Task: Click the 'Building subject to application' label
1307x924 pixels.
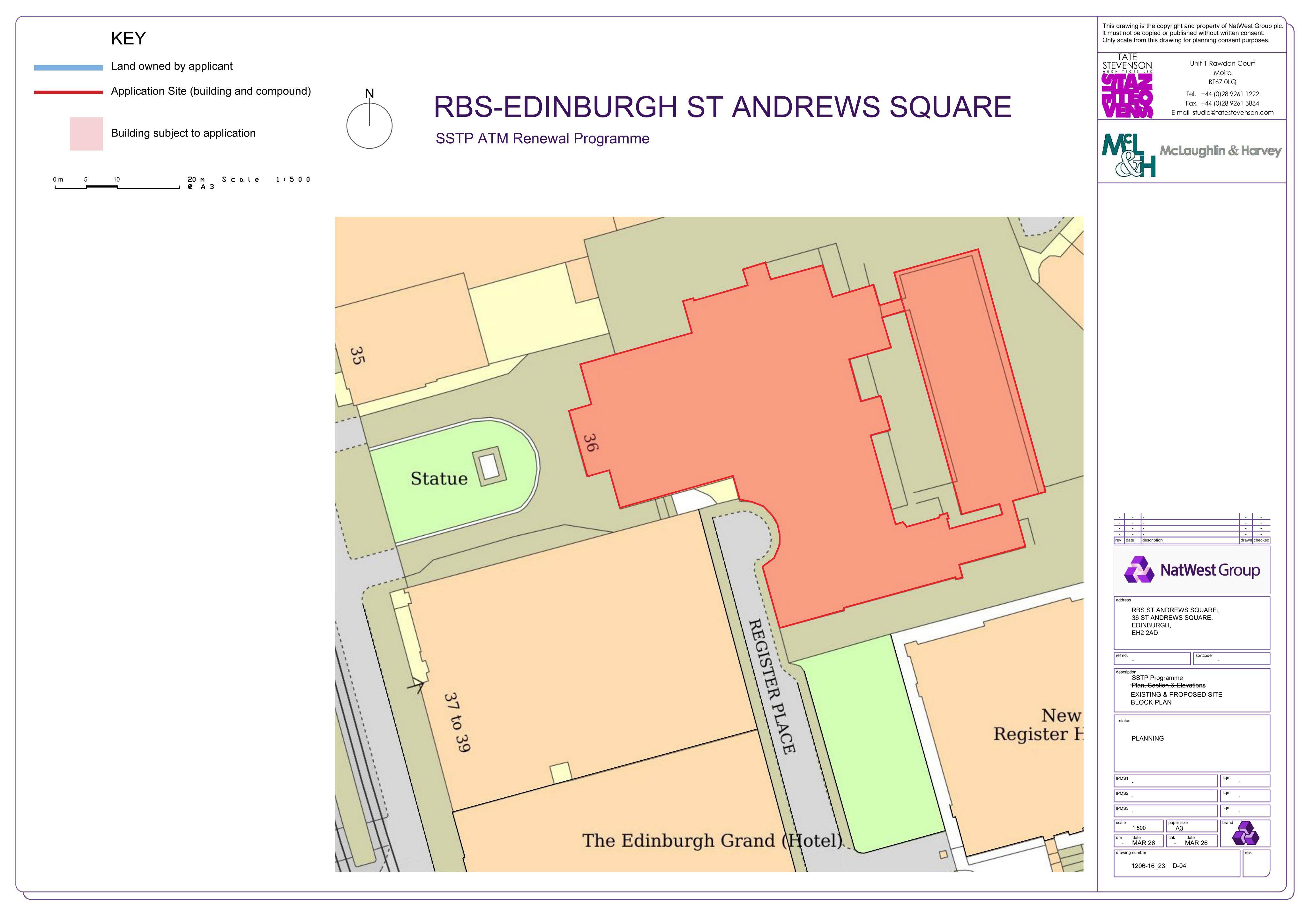Action: click(183, 133)
